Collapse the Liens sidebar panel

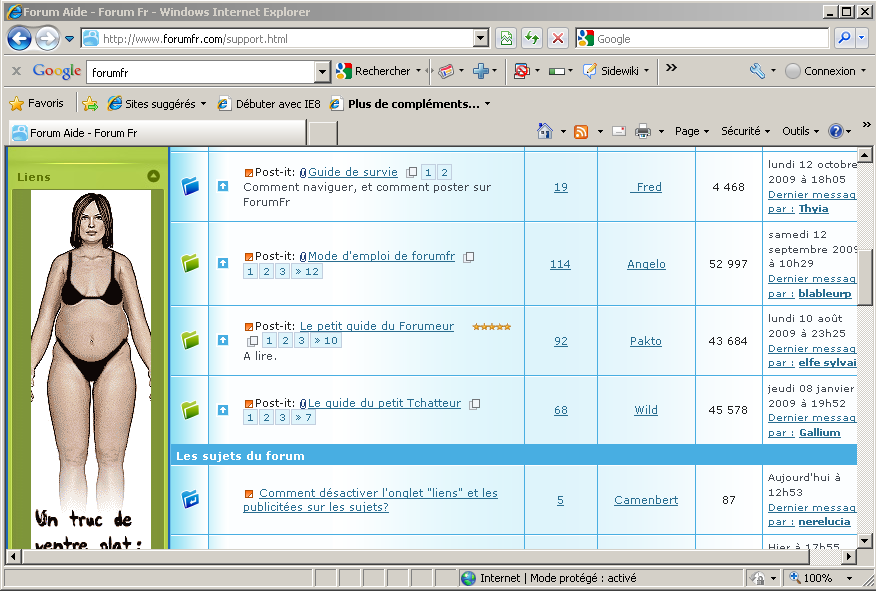[x=153, y=176]
